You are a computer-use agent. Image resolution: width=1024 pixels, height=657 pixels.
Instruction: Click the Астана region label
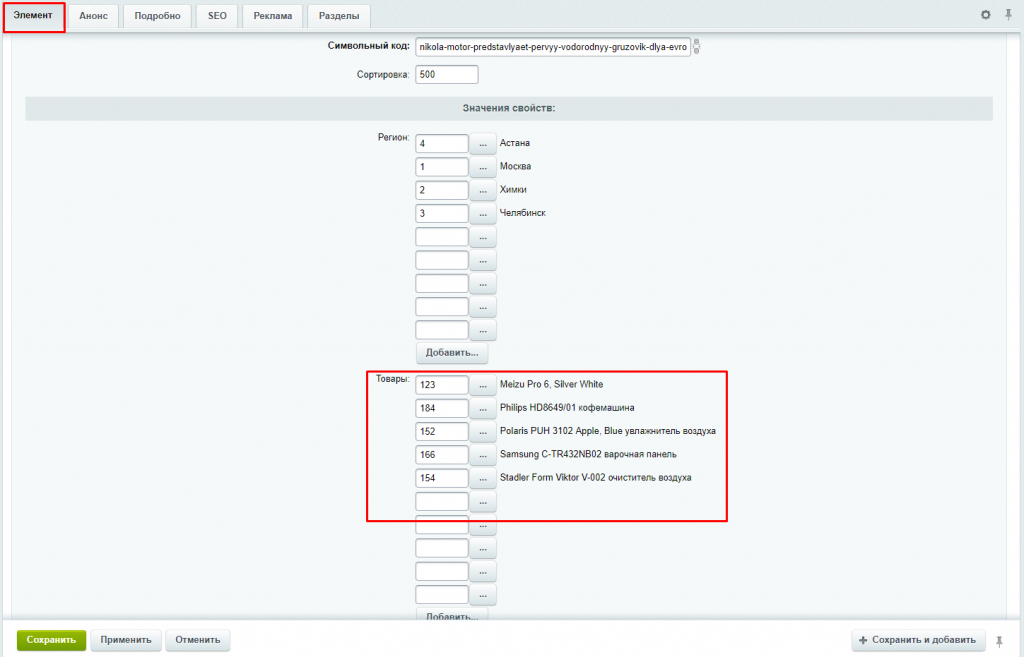click(x=515, y=143)
